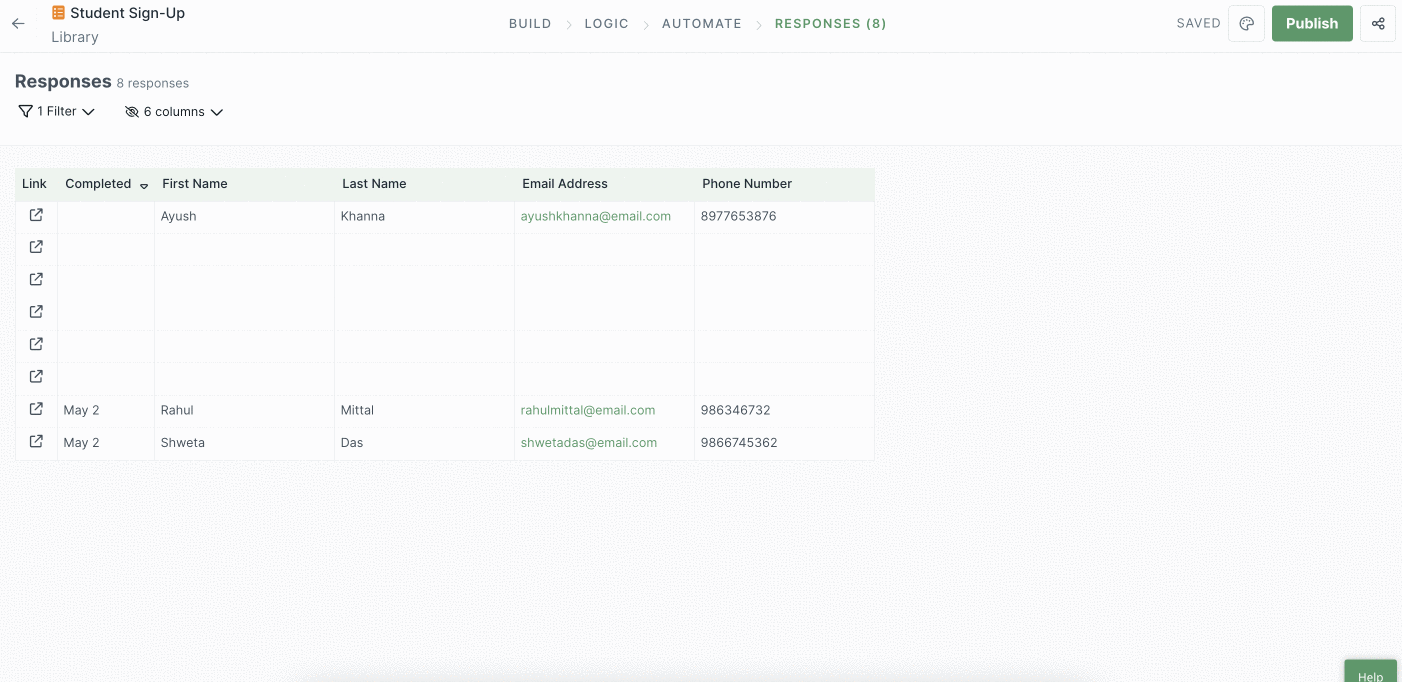
Task: Open the sort chevron on the Completed column
Action: click(144, 186)
